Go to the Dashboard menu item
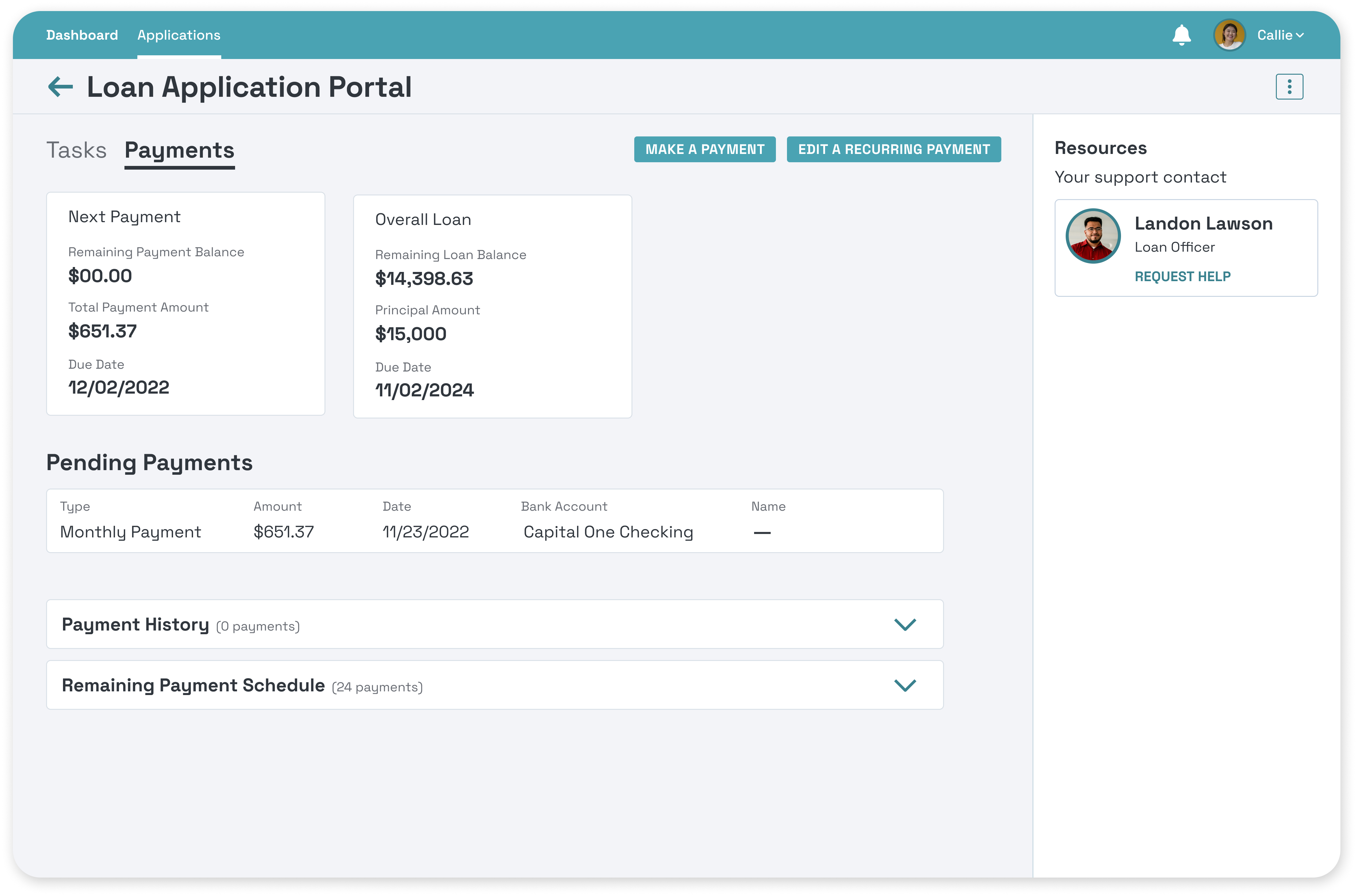Screen dimensions: 1357x896 (82, 35)
